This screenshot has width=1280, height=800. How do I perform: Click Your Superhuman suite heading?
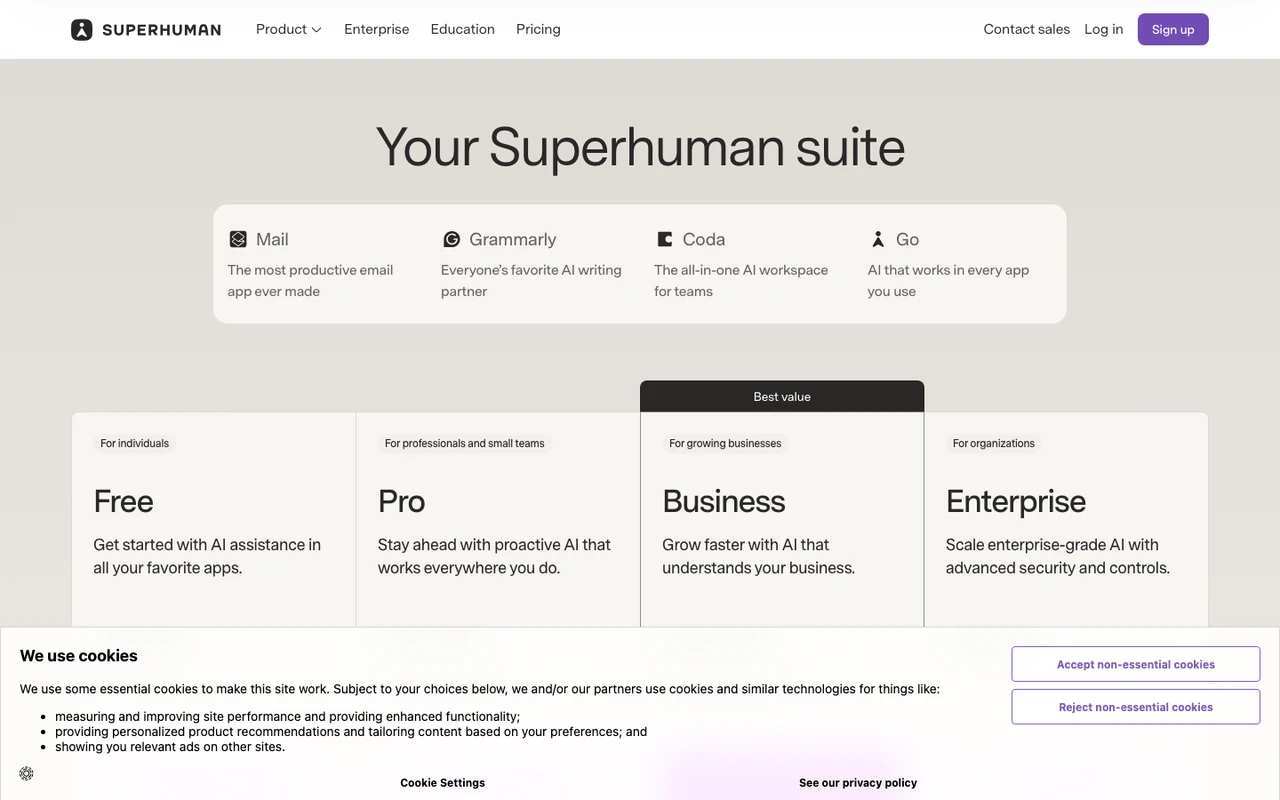tap(640, 146)
